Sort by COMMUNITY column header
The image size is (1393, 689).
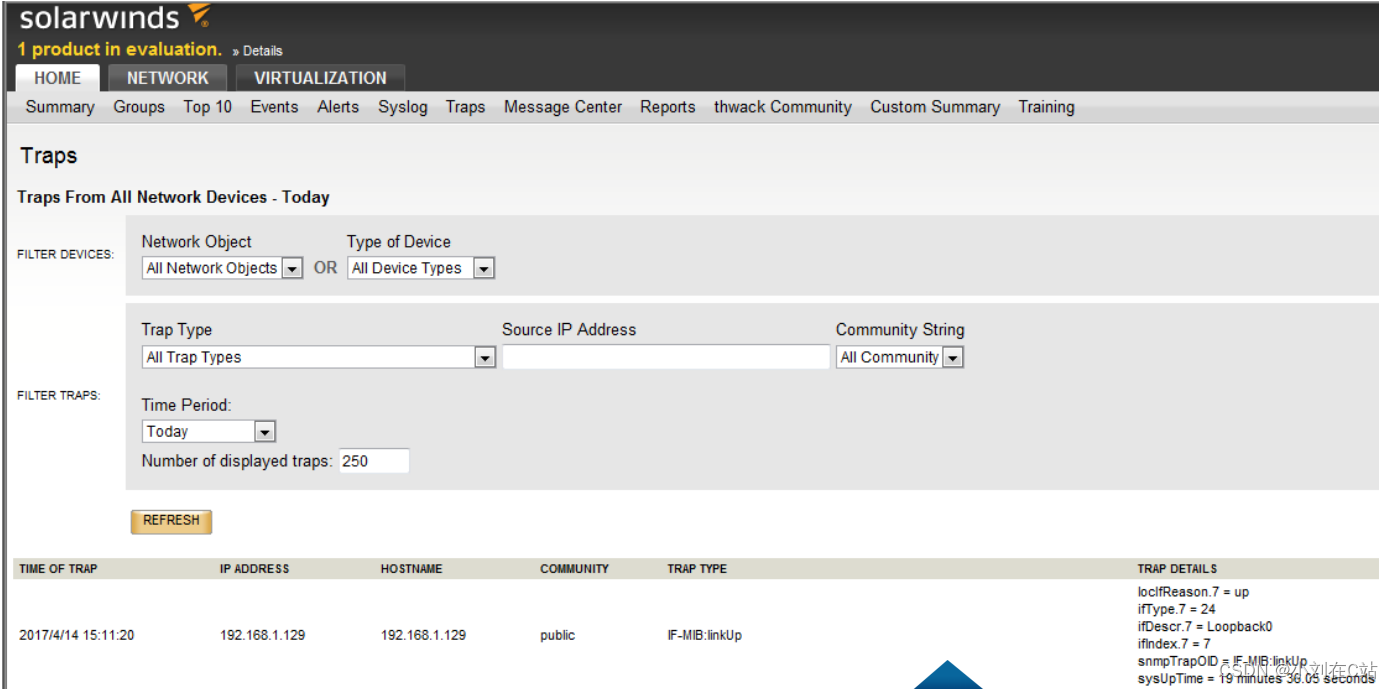(x=574, y=569)
